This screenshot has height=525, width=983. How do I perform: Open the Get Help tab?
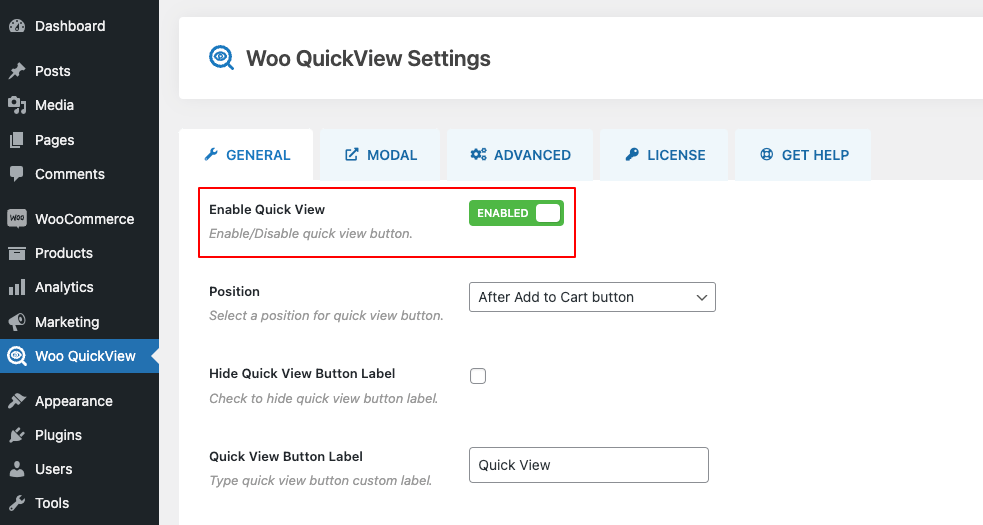coord(803,155)
